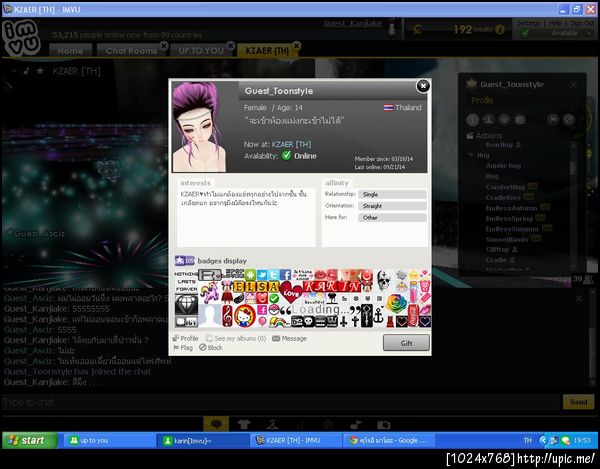Screen dimensions: 600x469
Task: Select the KZAER [TH] tab
Action: point(267,51)
